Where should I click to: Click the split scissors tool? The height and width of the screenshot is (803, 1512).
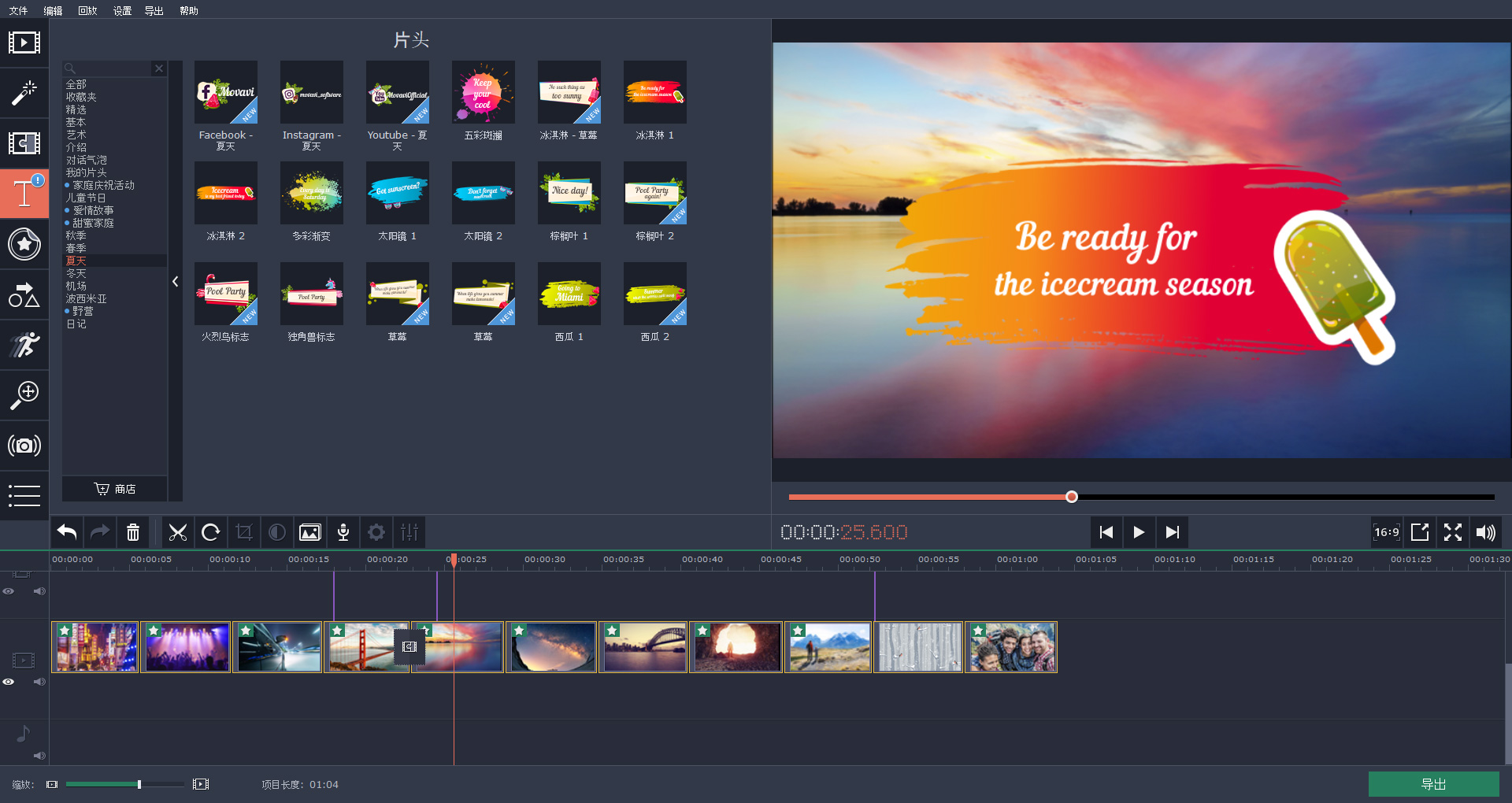178,533
